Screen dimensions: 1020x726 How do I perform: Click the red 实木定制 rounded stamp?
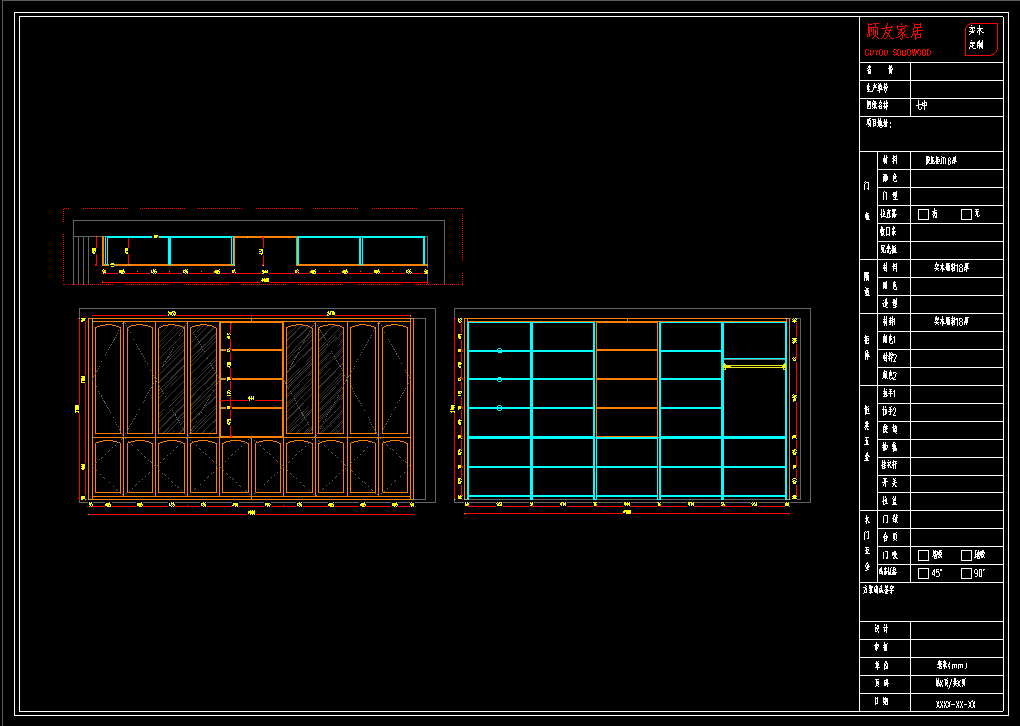(981, 39)
